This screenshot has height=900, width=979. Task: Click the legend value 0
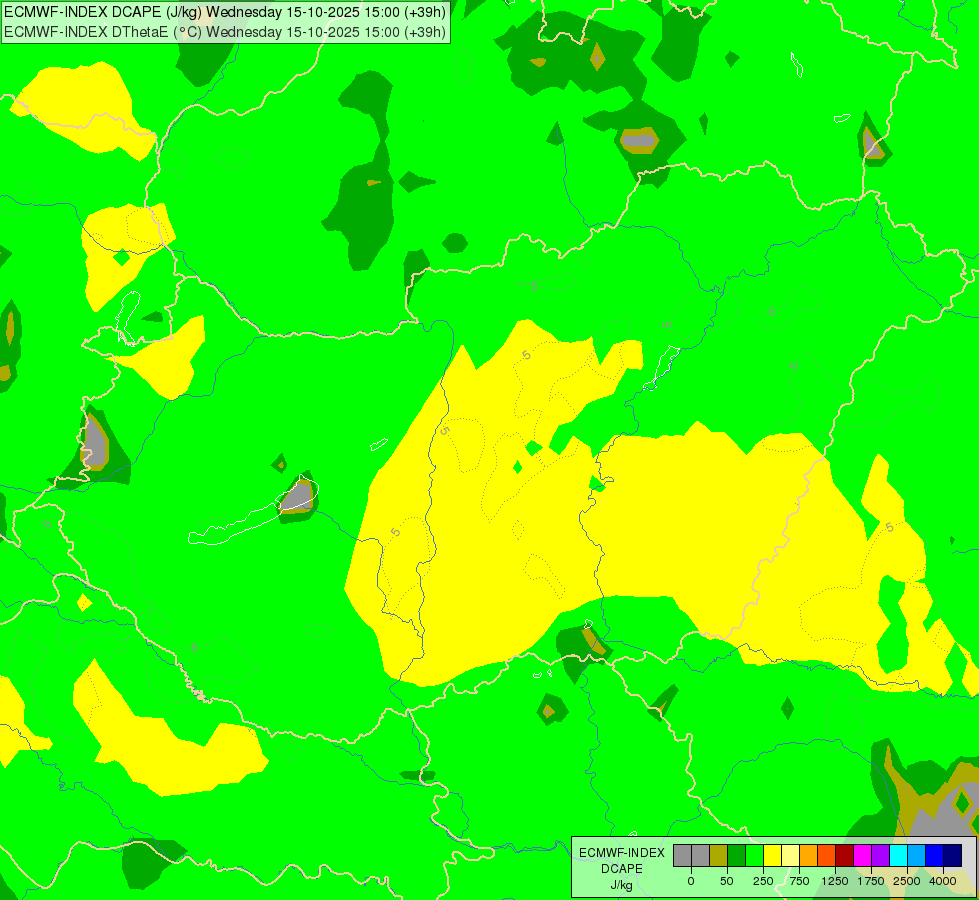(691, 881)
